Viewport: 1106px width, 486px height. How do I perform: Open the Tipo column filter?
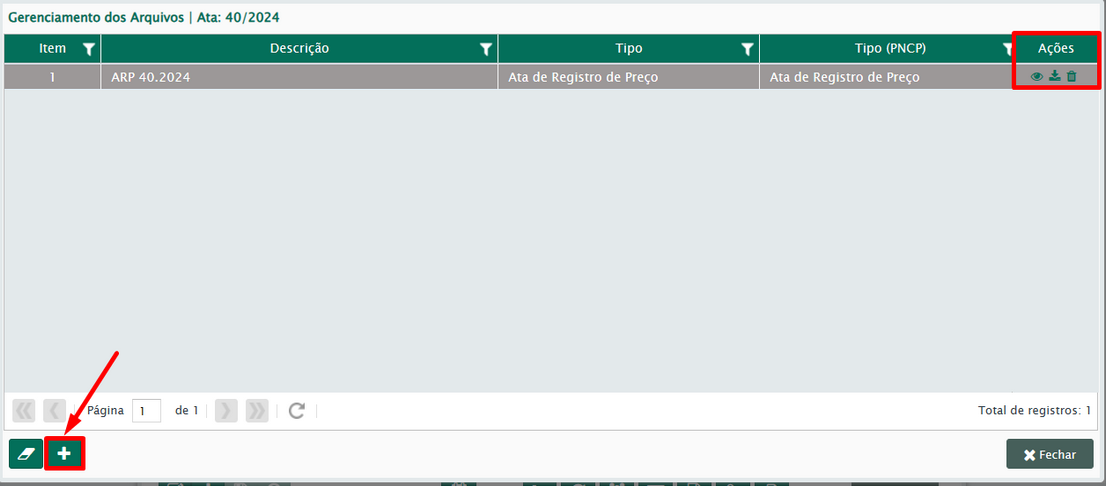pos(746,49)
